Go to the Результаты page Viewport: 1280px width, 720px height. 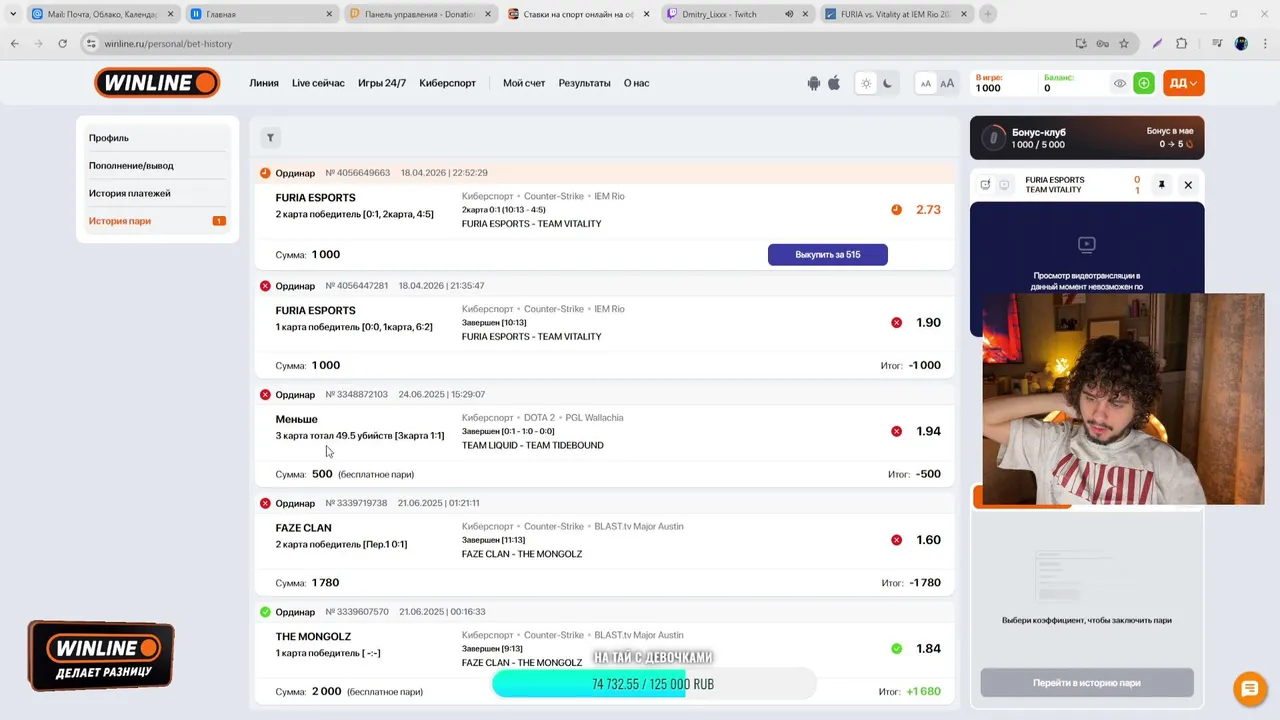tap(584, 83)
